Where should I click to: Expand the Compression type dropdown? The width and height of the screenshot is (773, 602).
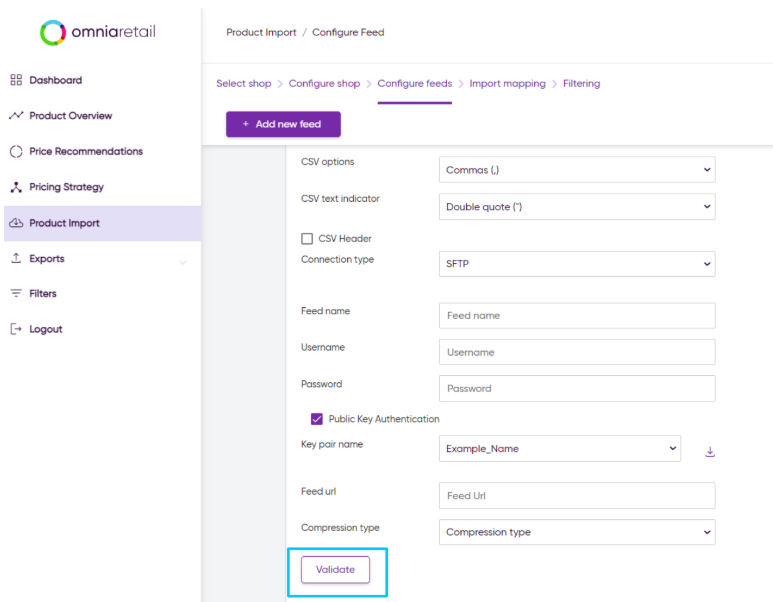pos(577,532)
